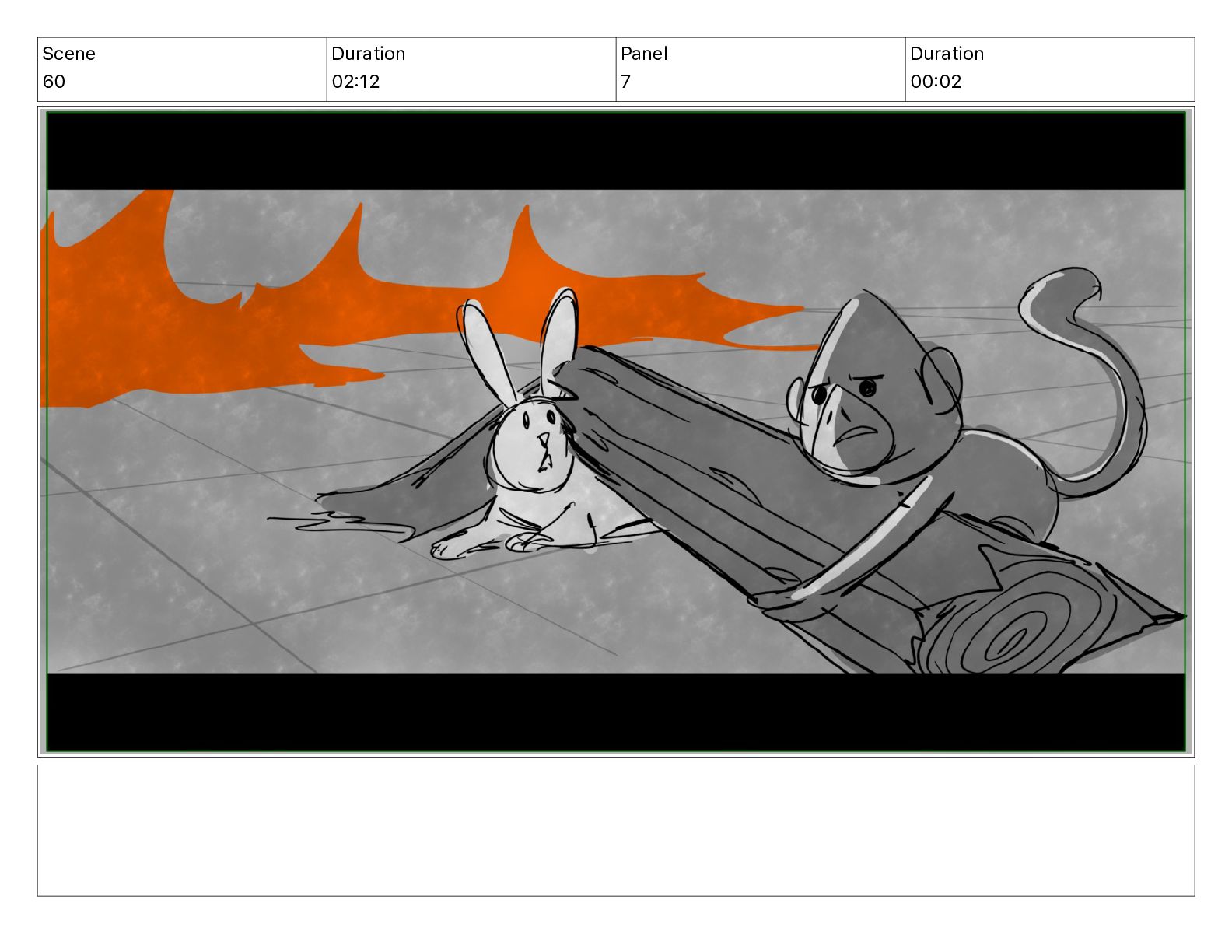
Task: Click panel duration value 00:02
Action: (x=936, y=82)
